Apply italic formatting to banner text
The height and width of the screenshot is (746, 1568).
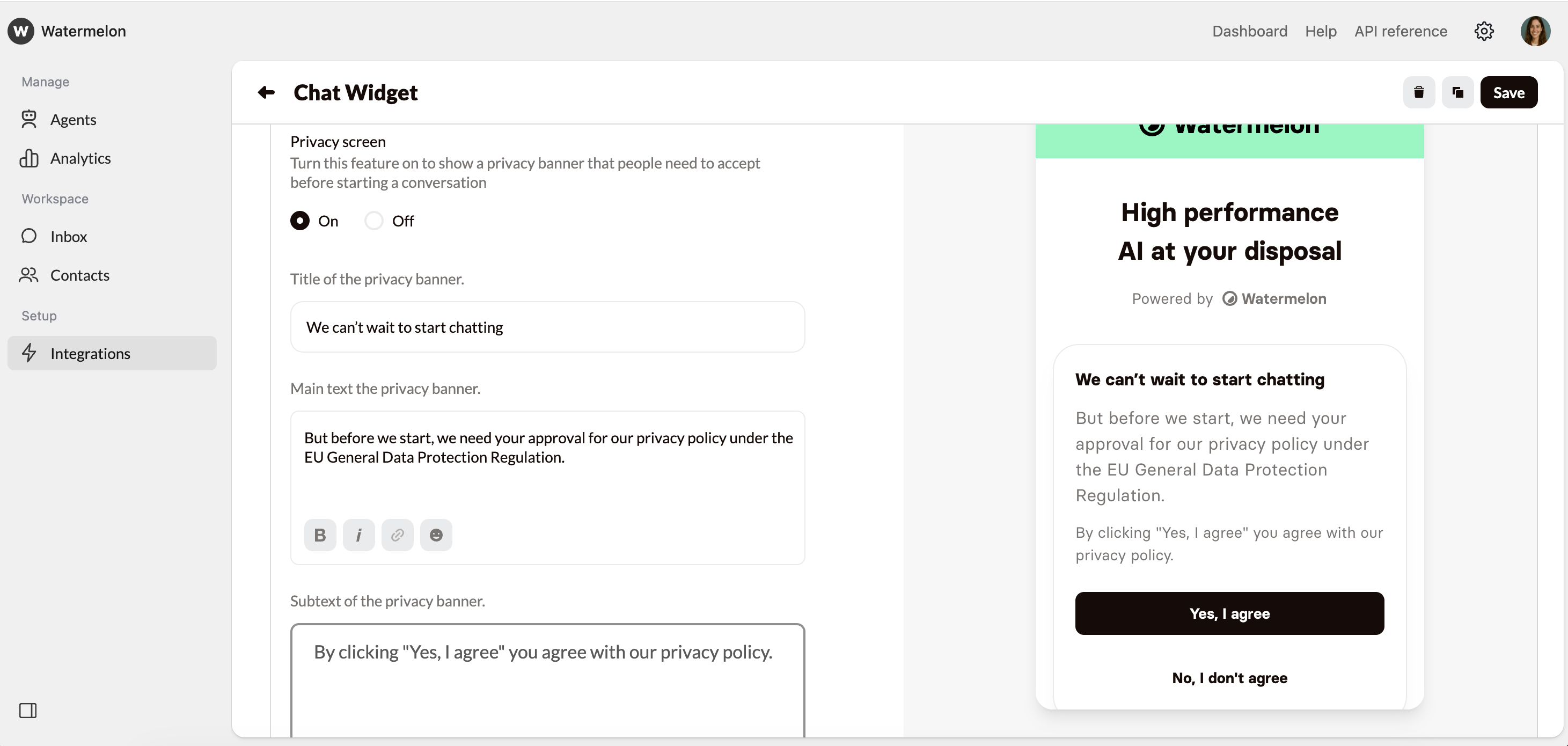358,535
